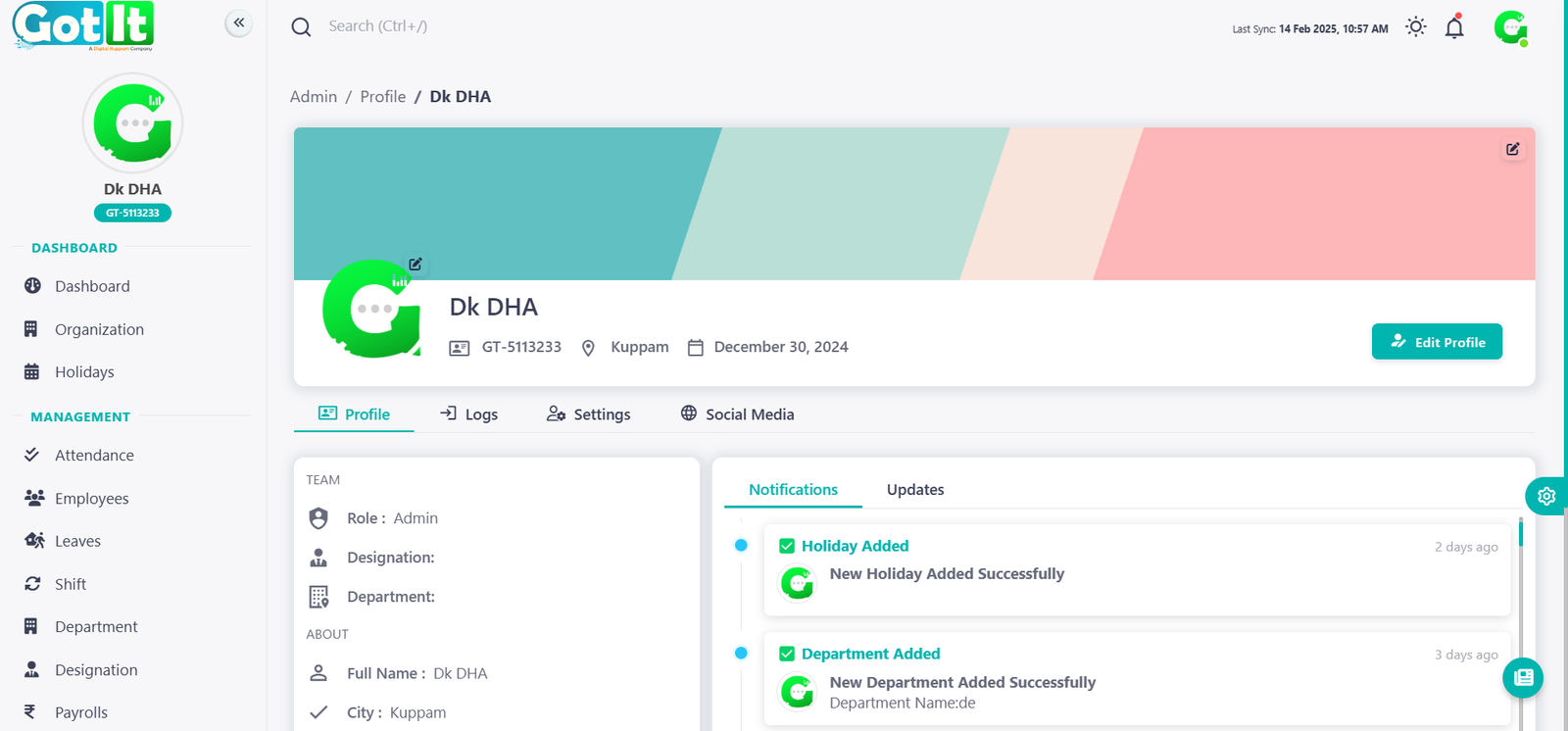Open the notifications bell
The width and height of the screenshot is (1568, 731).
pos(1454,27)
